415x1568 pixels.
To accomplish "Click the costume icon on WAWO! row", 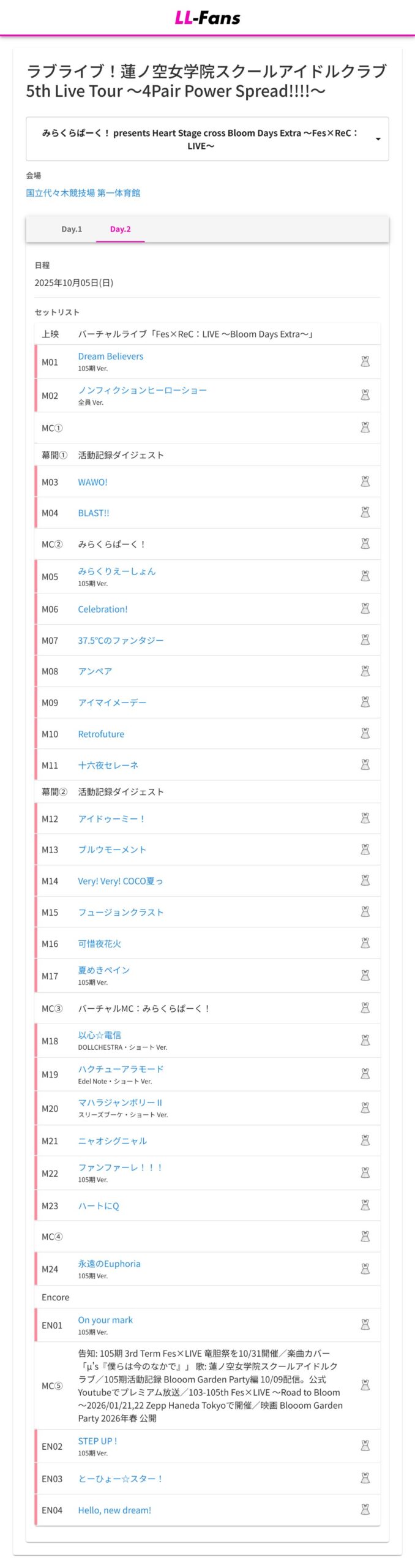I will [365, 481].
